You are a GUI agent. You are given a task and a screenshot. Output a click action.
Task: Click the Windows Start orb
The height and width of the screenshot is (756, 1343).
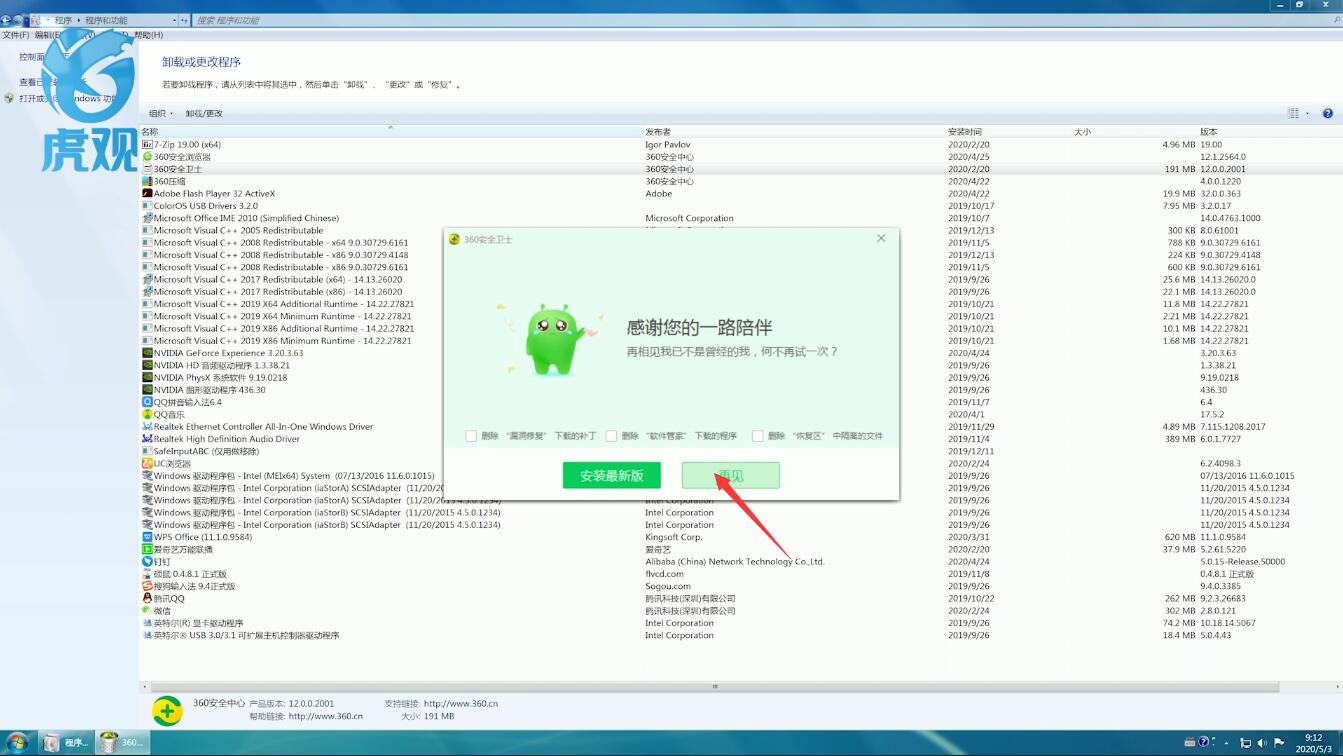tap(17, 743)
